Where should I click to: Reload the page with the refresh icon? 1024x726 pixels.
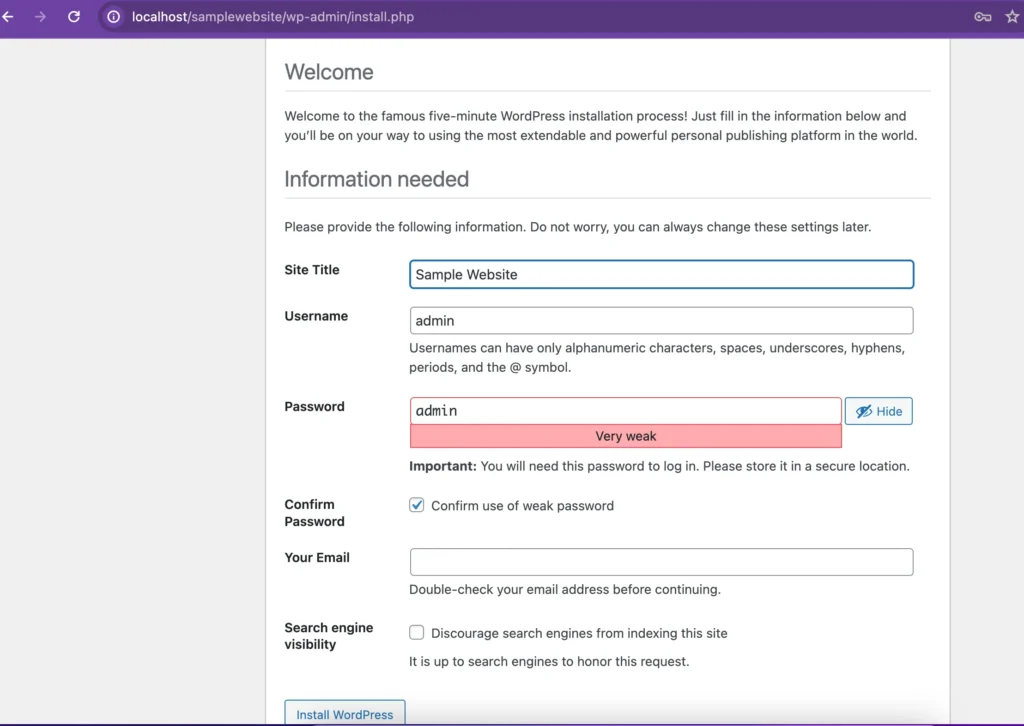74,17
